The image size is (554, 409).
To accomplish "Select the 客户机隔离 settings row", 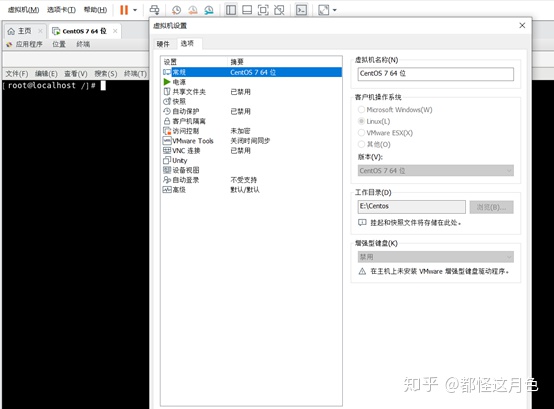I will (252, 121).
